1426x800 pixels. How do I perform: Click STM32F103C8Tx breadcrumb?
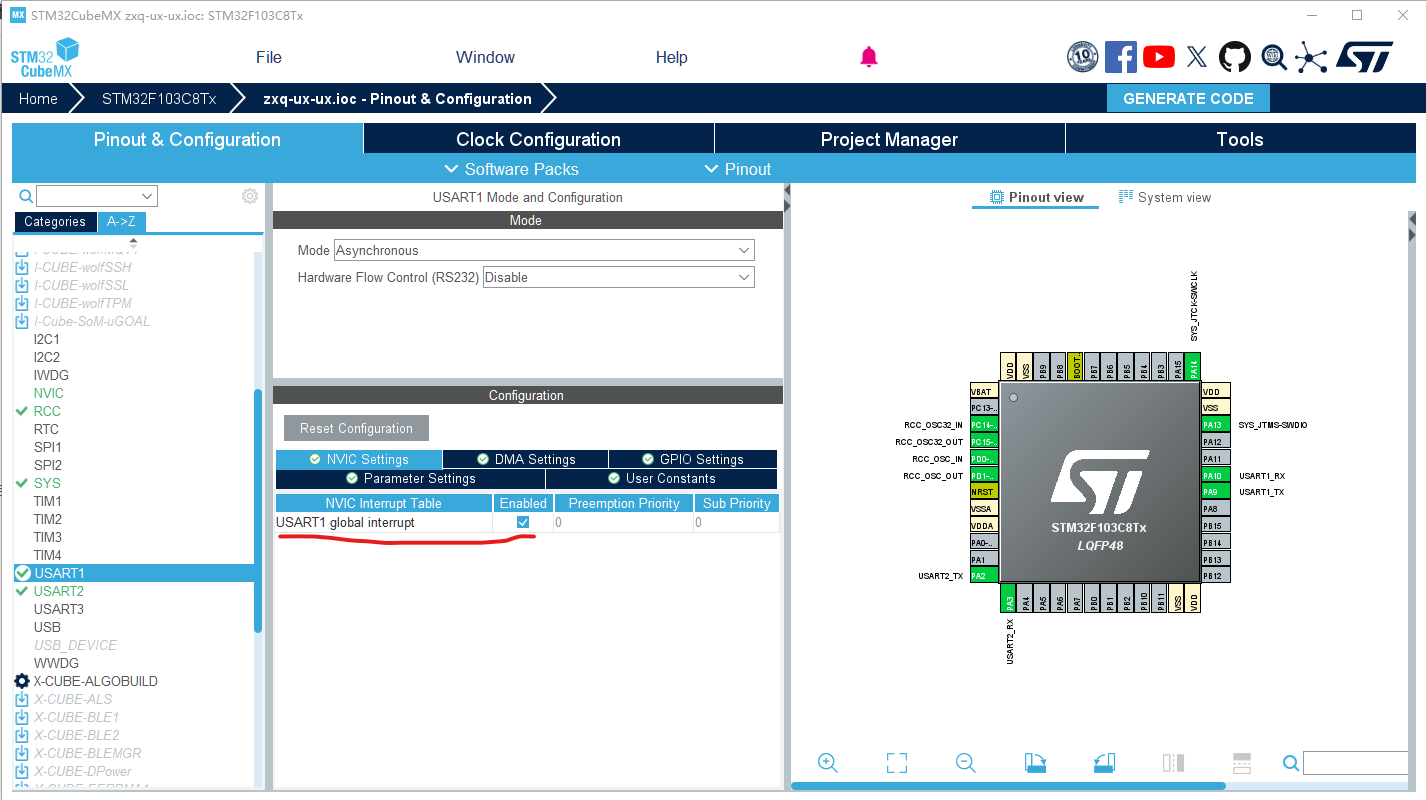[x=159, y=98]
